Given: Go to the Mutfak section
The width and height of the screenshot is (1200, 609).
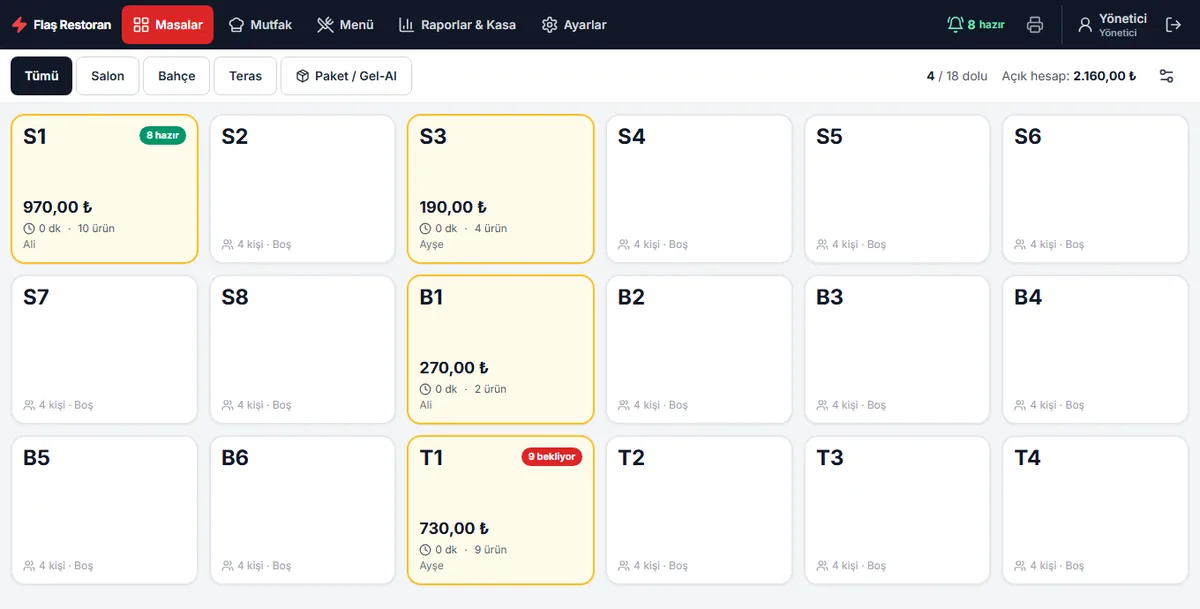Looking at the screenshot, I should 260,25.
